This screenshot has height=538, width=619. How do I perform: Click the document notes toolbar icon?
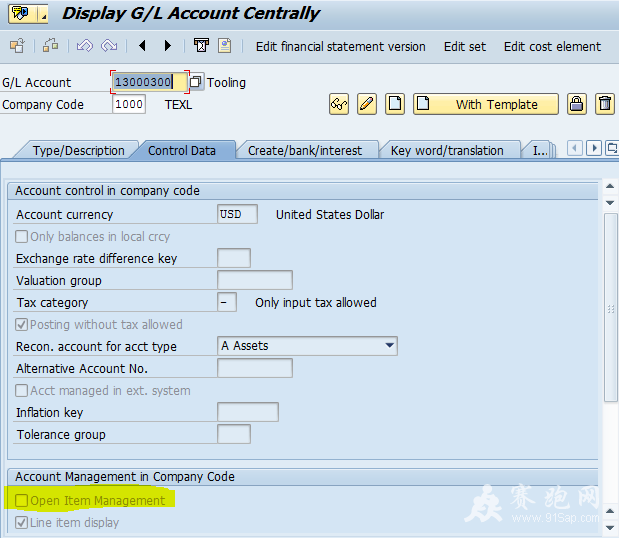225,46
